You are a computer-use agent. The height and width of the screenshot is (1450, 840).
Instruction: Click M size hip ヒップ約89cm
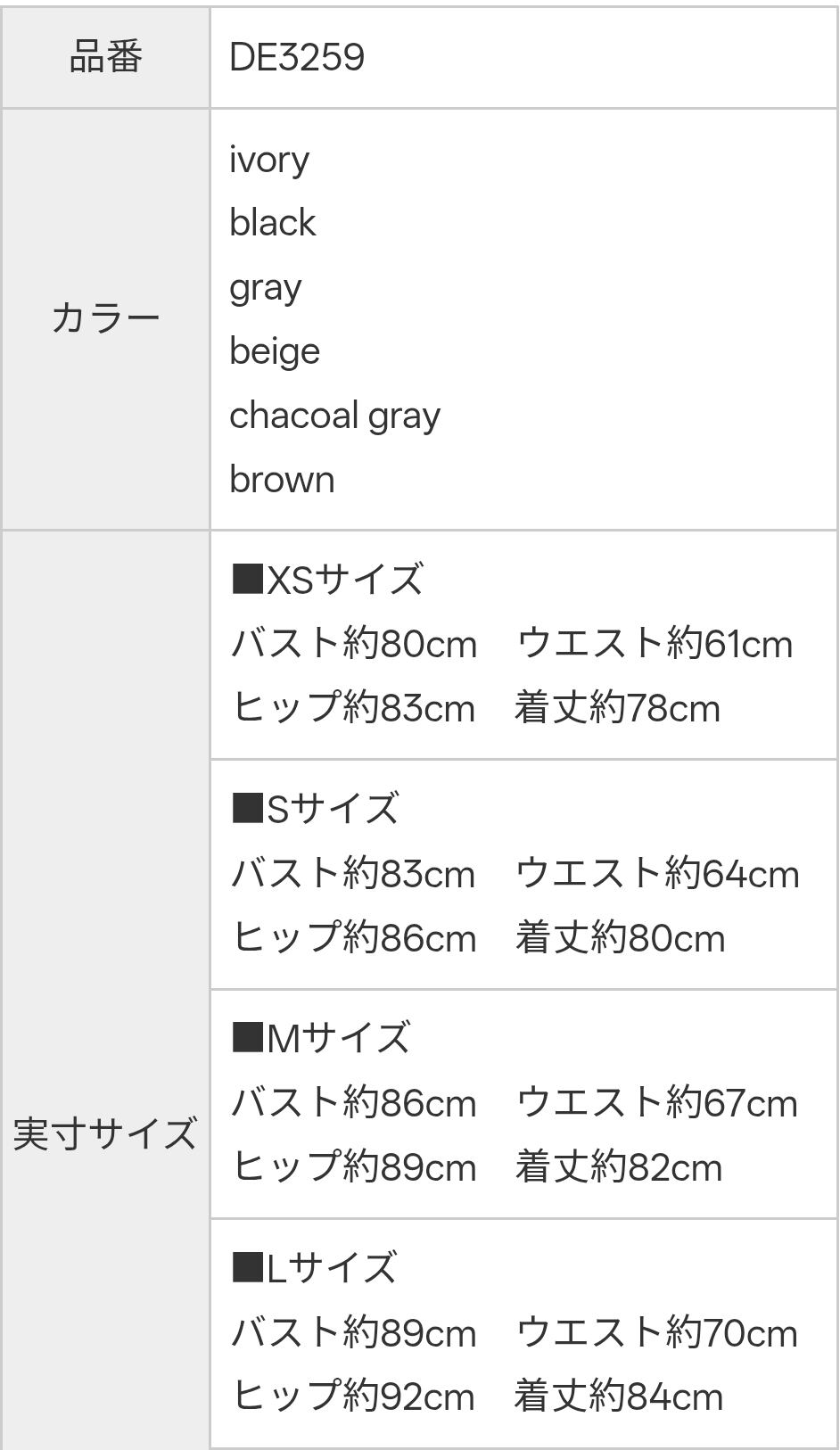coord(354,1167)
